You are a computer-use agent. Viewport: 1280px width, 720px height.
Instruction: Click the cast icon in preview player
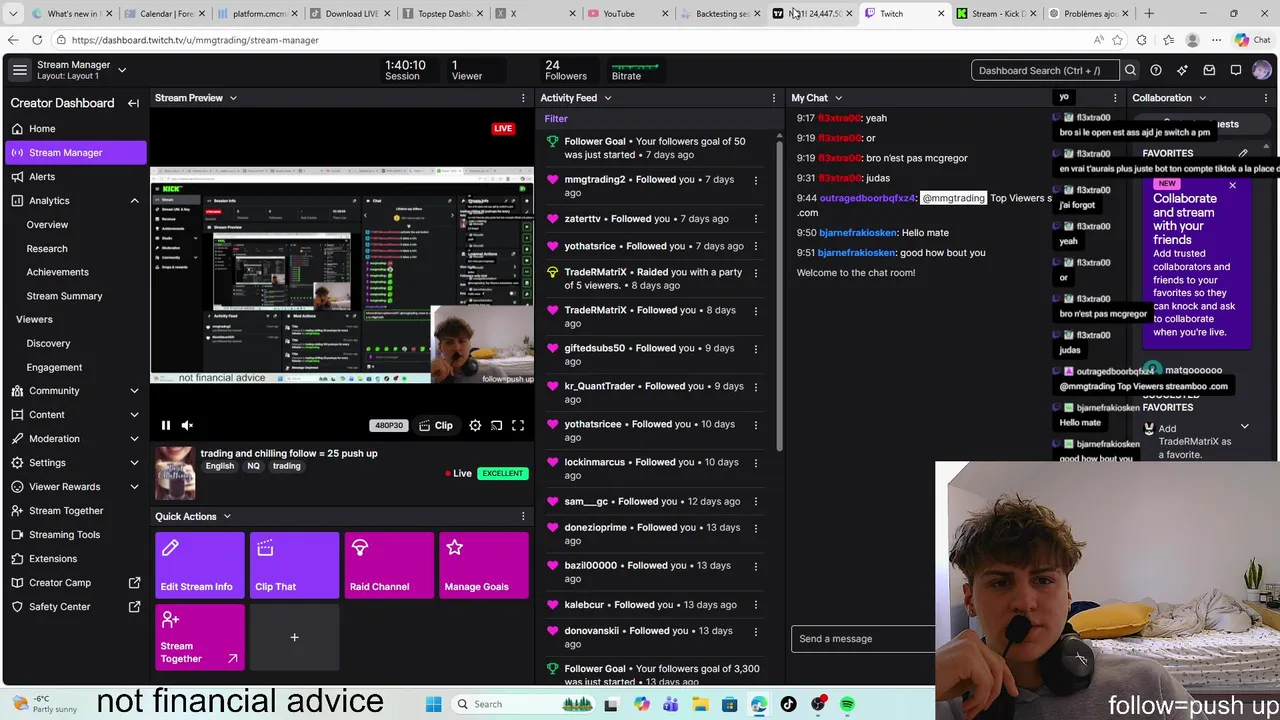(496, 425)
